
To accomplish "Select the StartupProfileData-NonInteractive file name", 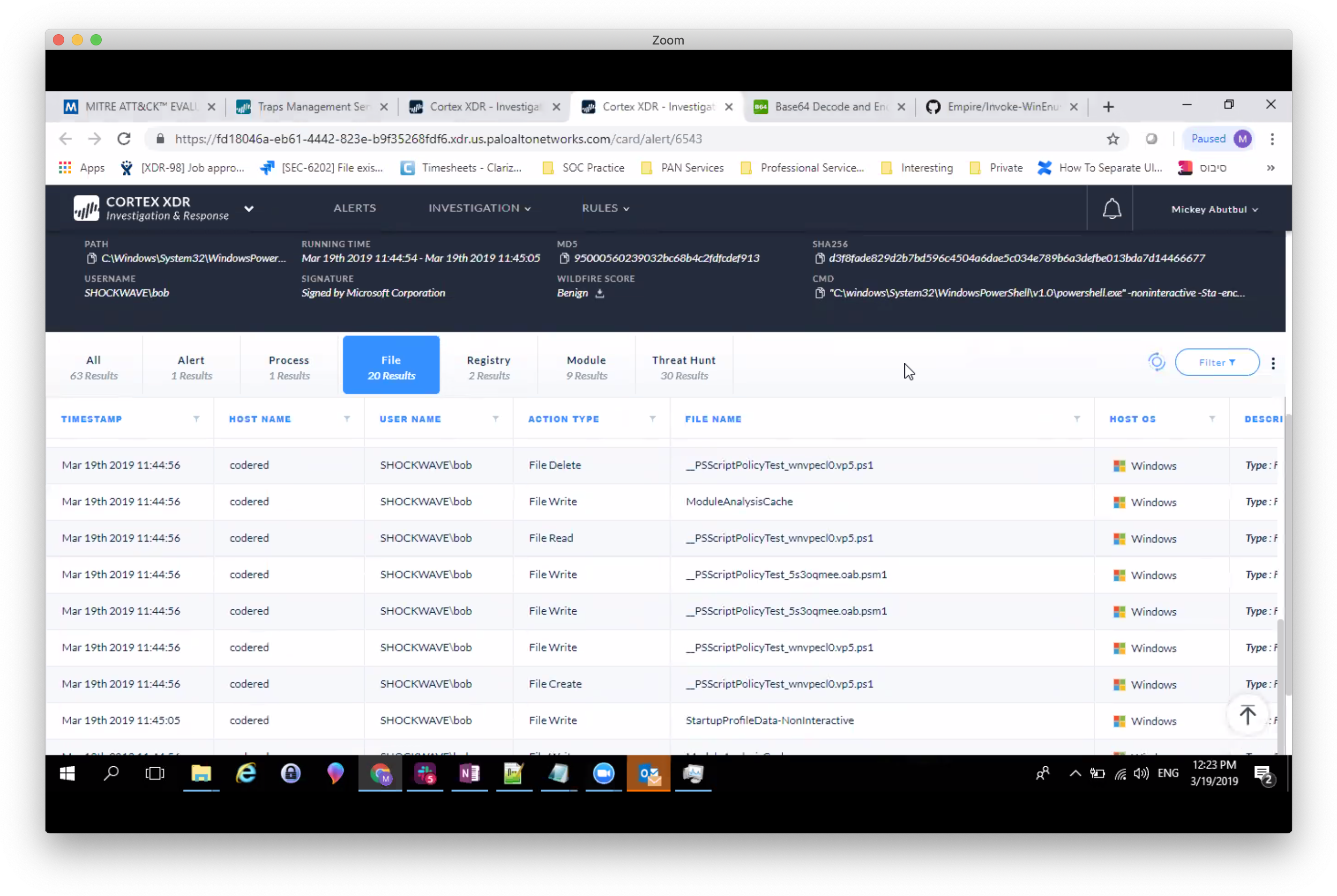I will [769, 720].
